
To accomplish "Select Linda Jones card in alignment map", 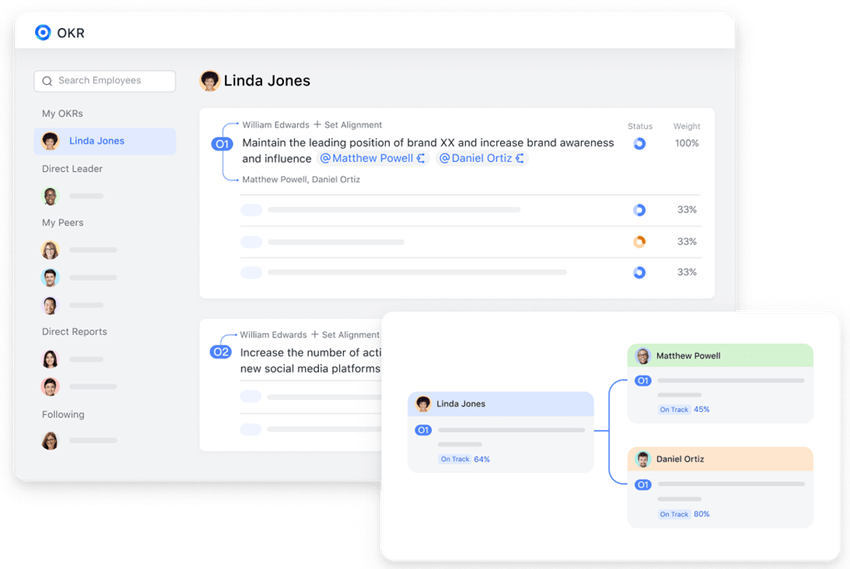I will click(x=500, y=404).
